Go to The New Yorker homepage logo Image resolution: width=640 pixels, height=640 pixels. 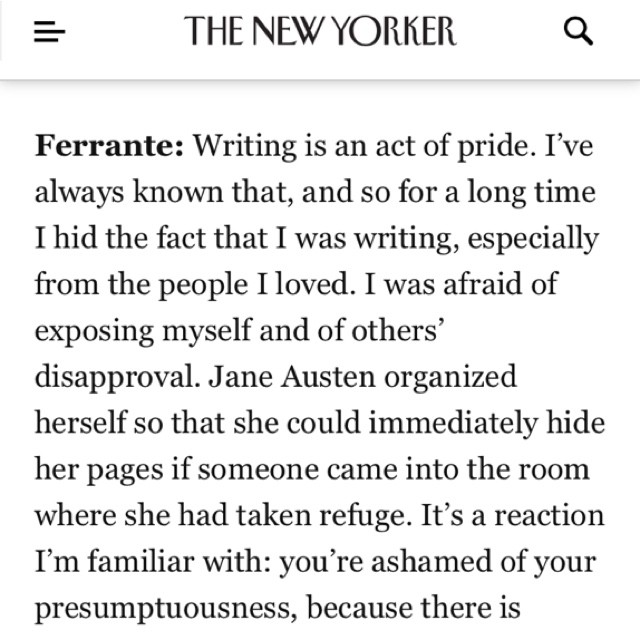[x=320, y=33]
